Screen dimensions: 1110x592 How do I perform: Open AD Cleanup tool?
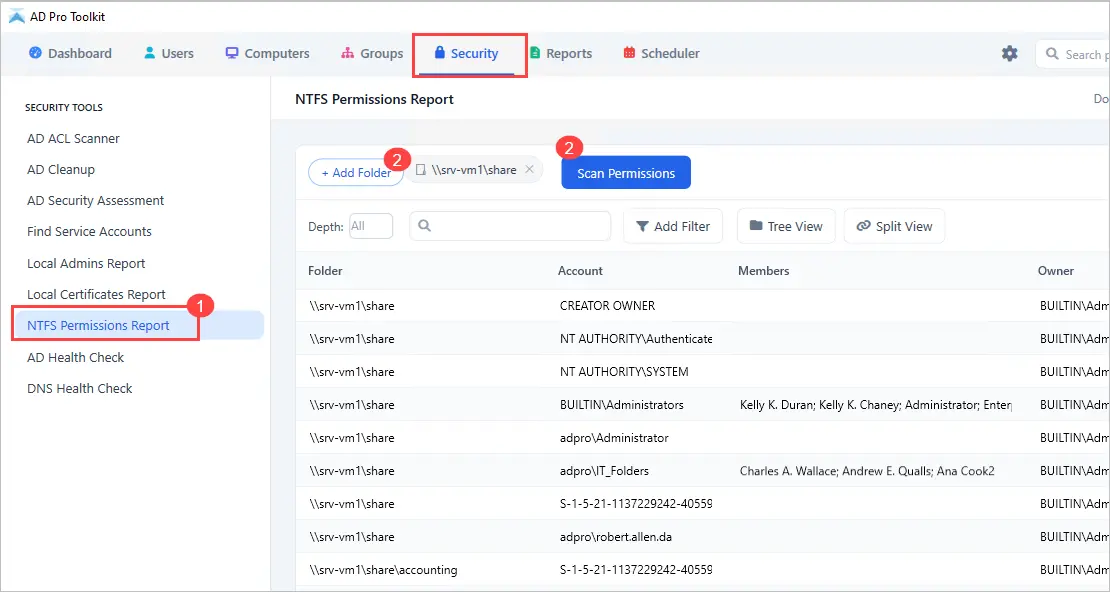61,170
